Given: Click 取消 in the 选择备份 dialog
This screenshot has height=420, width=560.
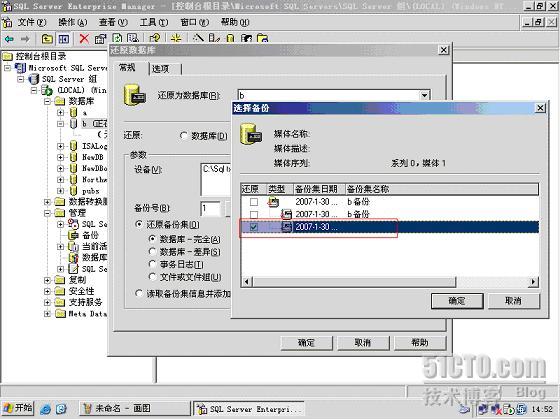Looking at the screenshot, I should [514, 301].
